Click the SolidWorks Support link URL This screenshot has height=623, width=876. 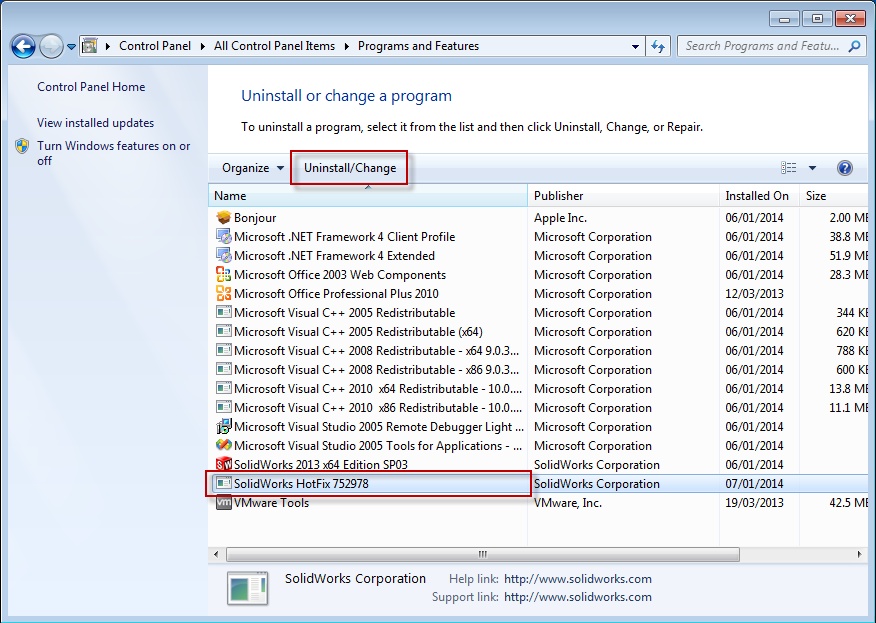[x=578, y=597]
